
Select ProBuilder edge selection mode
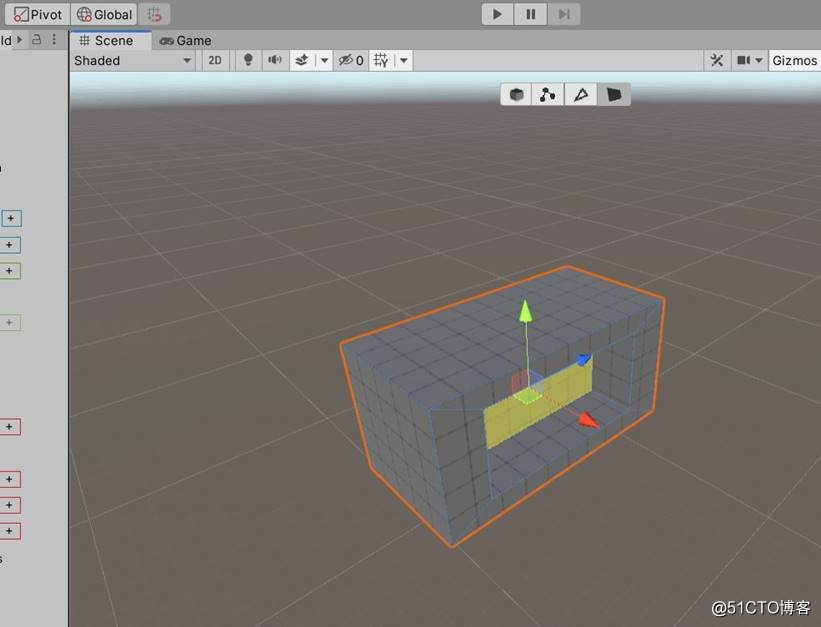581,94
